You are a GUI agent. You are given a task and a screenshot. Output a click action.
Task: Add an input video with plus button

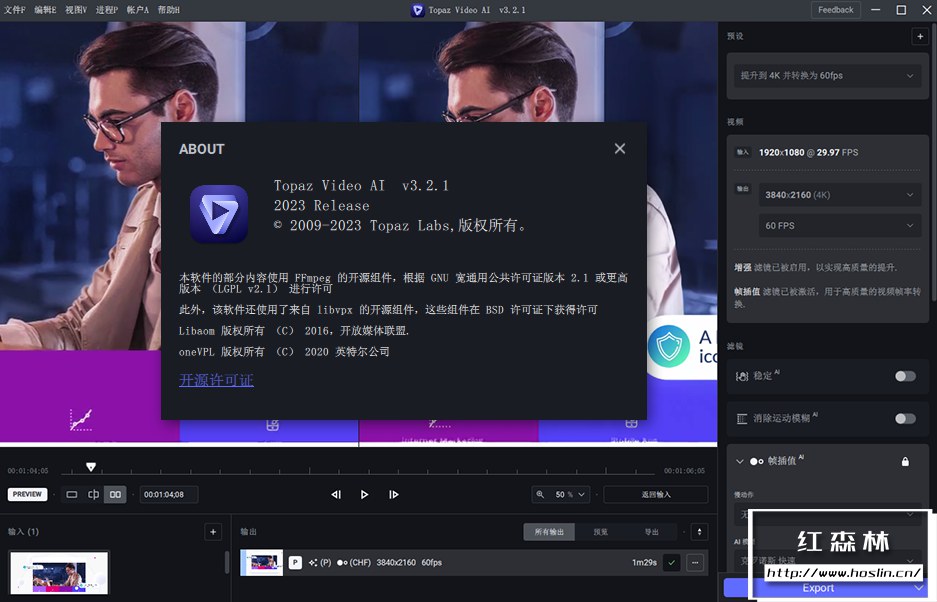[x=213, y=531]
